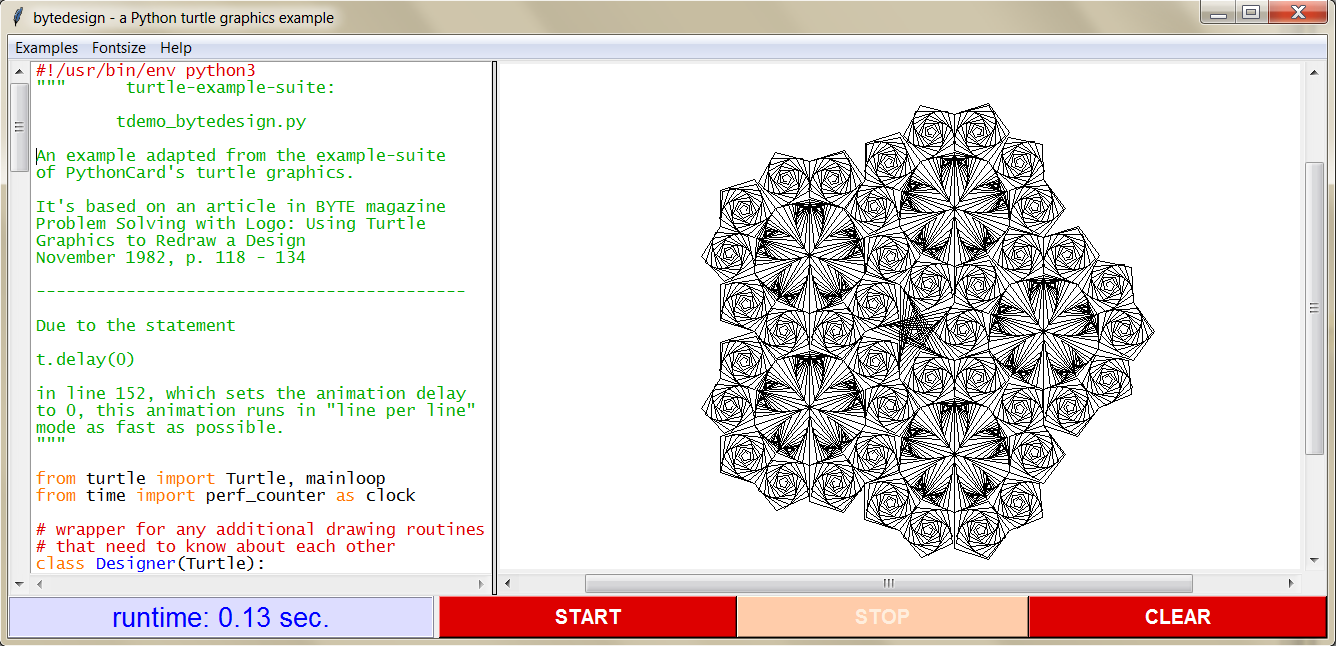Screen dimensions: 1336x646
Task: Click the canvas scroll-down arrow
Action: point(1315,563)
